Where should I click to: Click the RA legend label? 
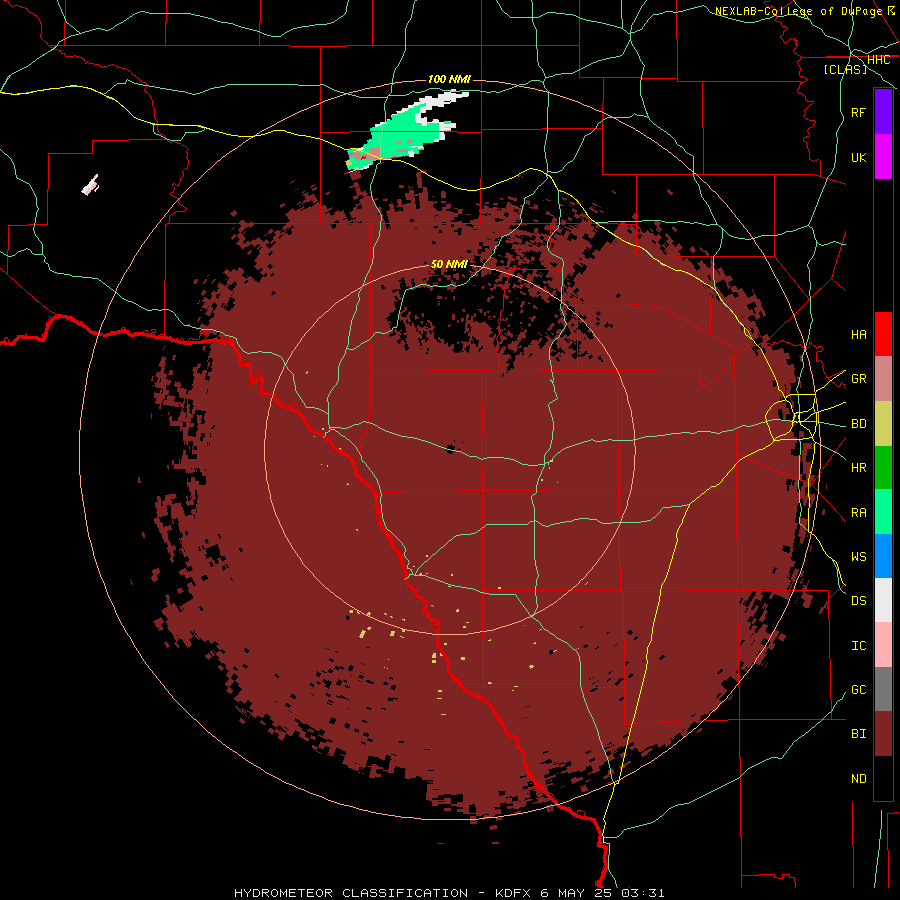858,512
